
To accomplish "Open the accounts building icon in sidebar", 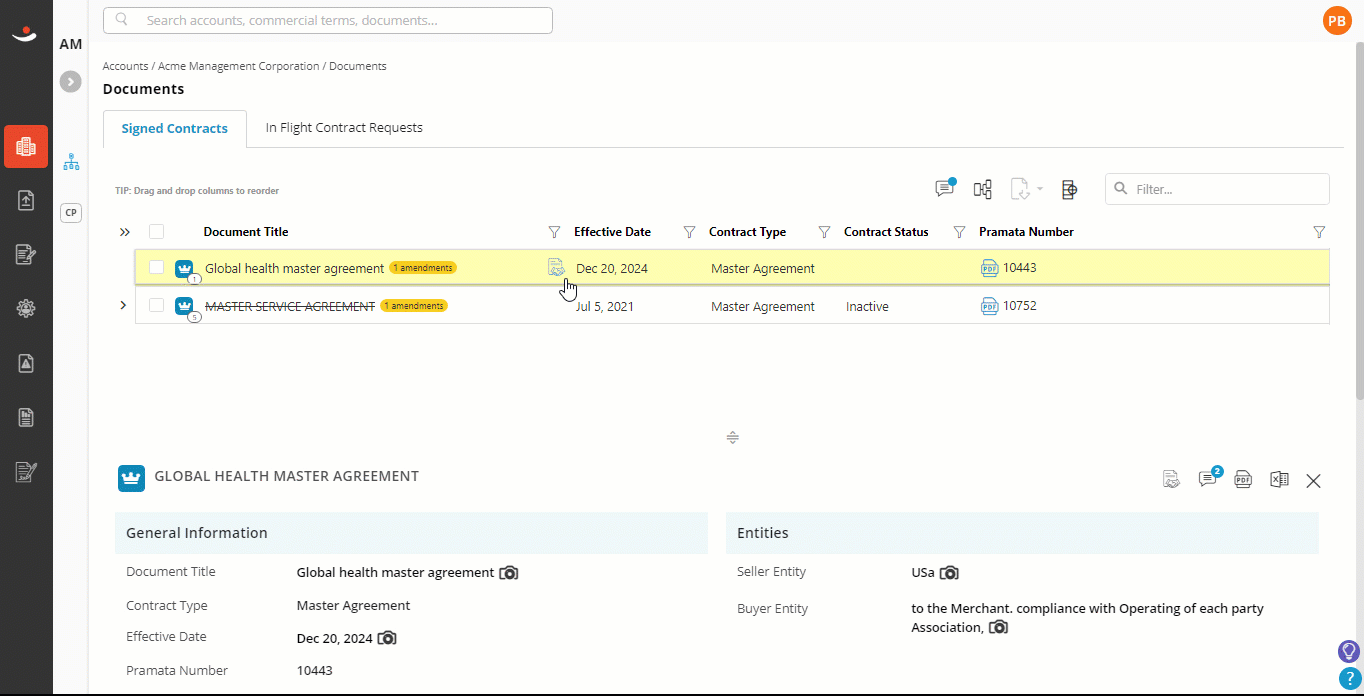I will (x=26, y=147).
